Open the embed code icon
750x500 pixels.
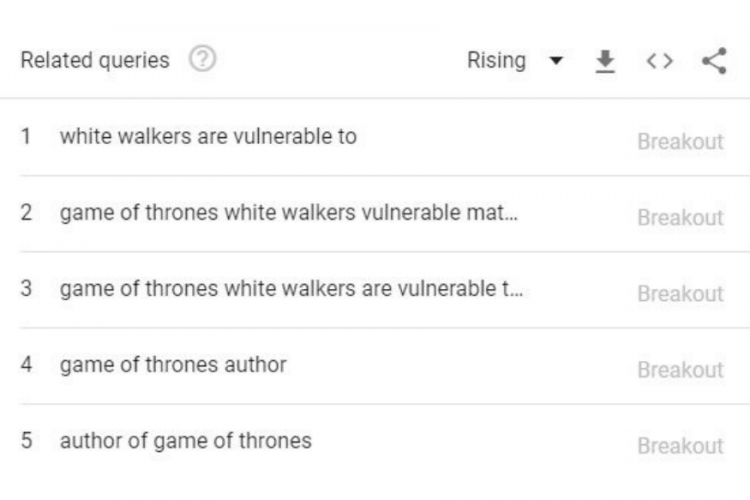click(660, 61)
